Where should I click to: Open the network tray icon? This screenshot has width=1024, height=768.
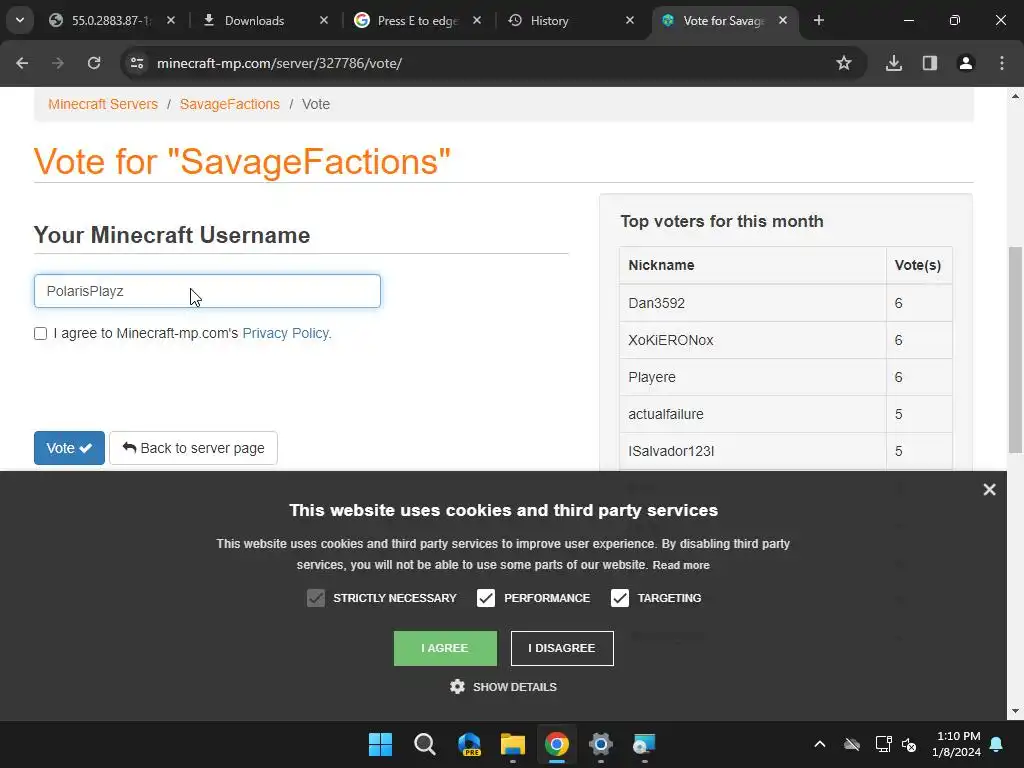click(884, 744)
